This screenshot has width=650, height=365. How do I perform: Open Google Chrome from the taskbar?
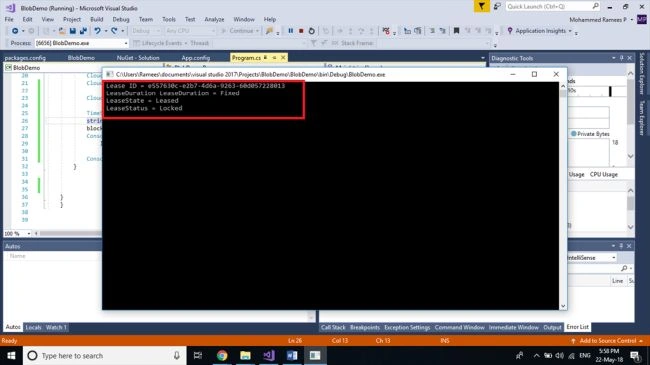pos(222,355)
